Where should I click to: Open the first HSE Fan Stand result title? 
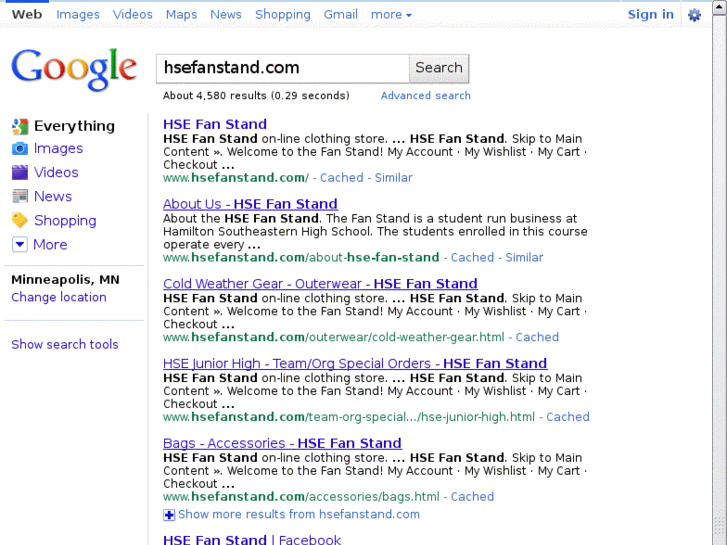(x=215, y=124)
